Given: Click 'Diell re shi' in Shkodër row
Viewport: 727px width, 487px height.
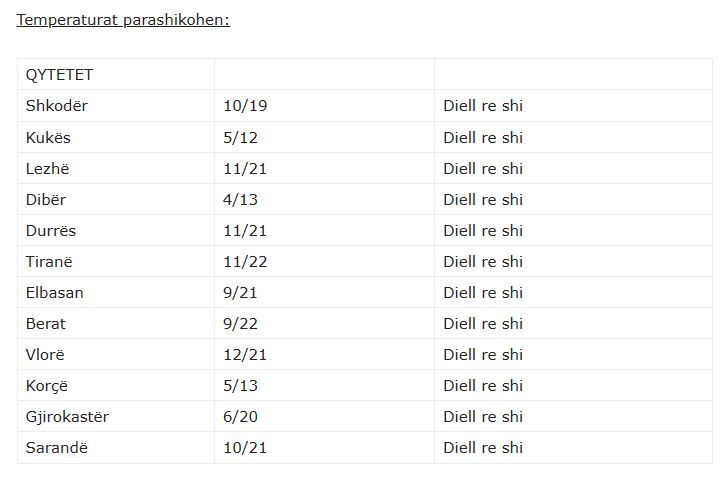Looking at the screenshot, I should tap(483, 106).
